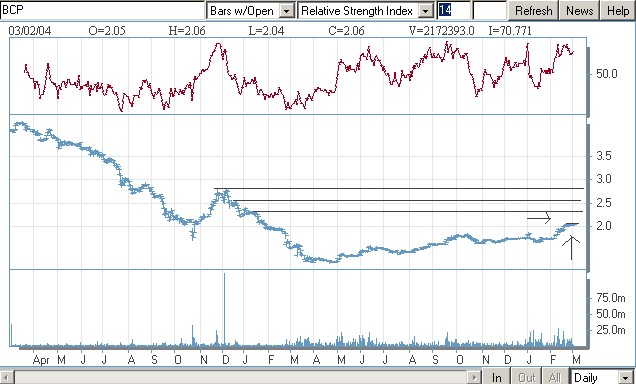The width and height of the screenshot is (636, 384).
Task: Expand the indicator dropdown arrow
Action: click(426, 11)
